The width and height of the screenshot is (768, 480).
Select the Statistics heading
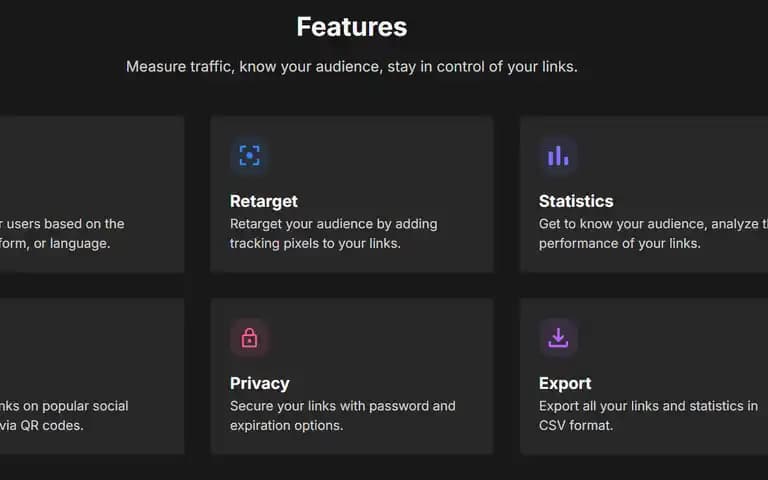pos(576,201)
